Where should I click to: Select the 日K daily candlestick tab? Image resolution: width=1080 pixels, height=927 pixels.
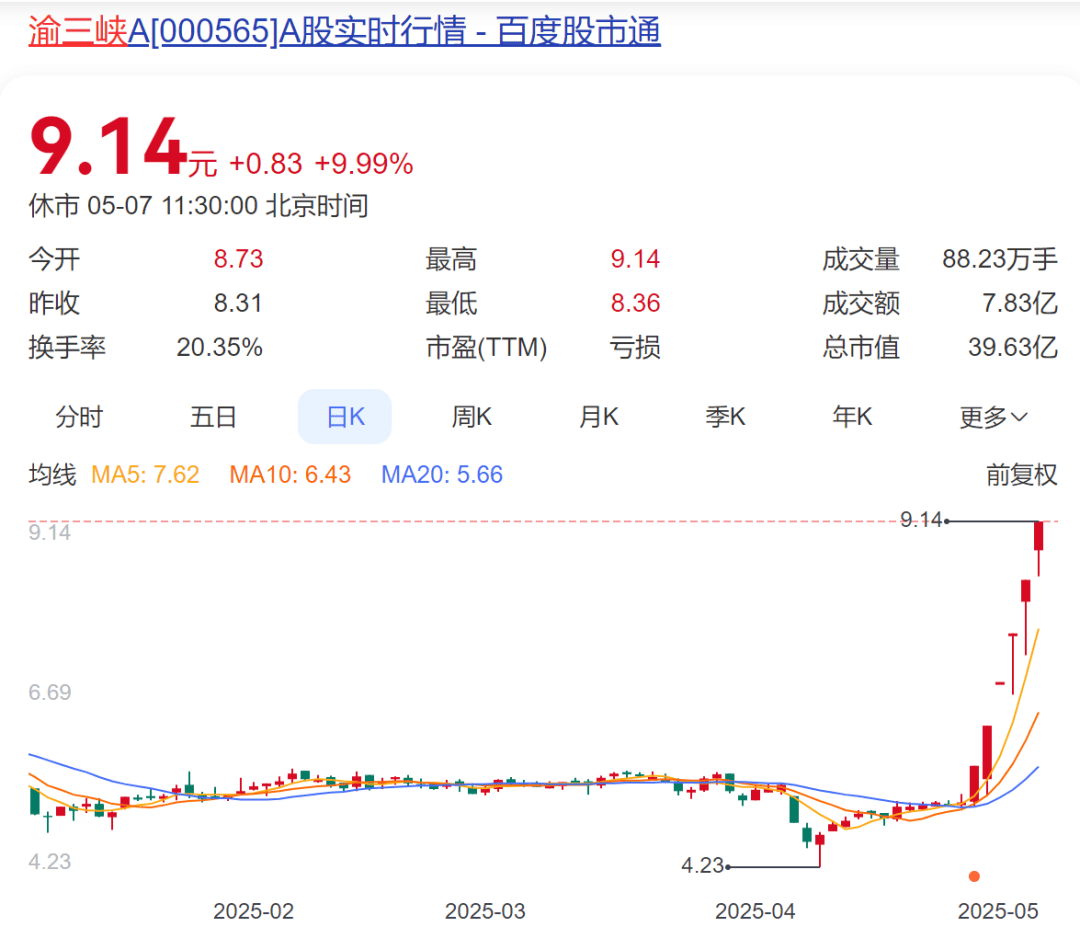[x=344, y=417]
